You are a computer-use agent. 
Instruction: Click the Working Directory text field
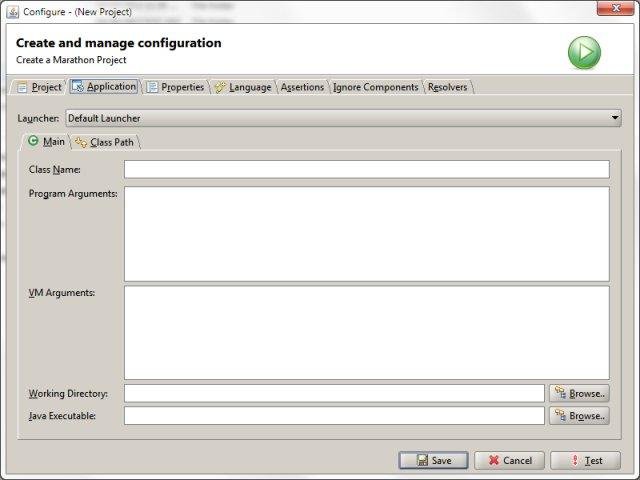[334, 393]
